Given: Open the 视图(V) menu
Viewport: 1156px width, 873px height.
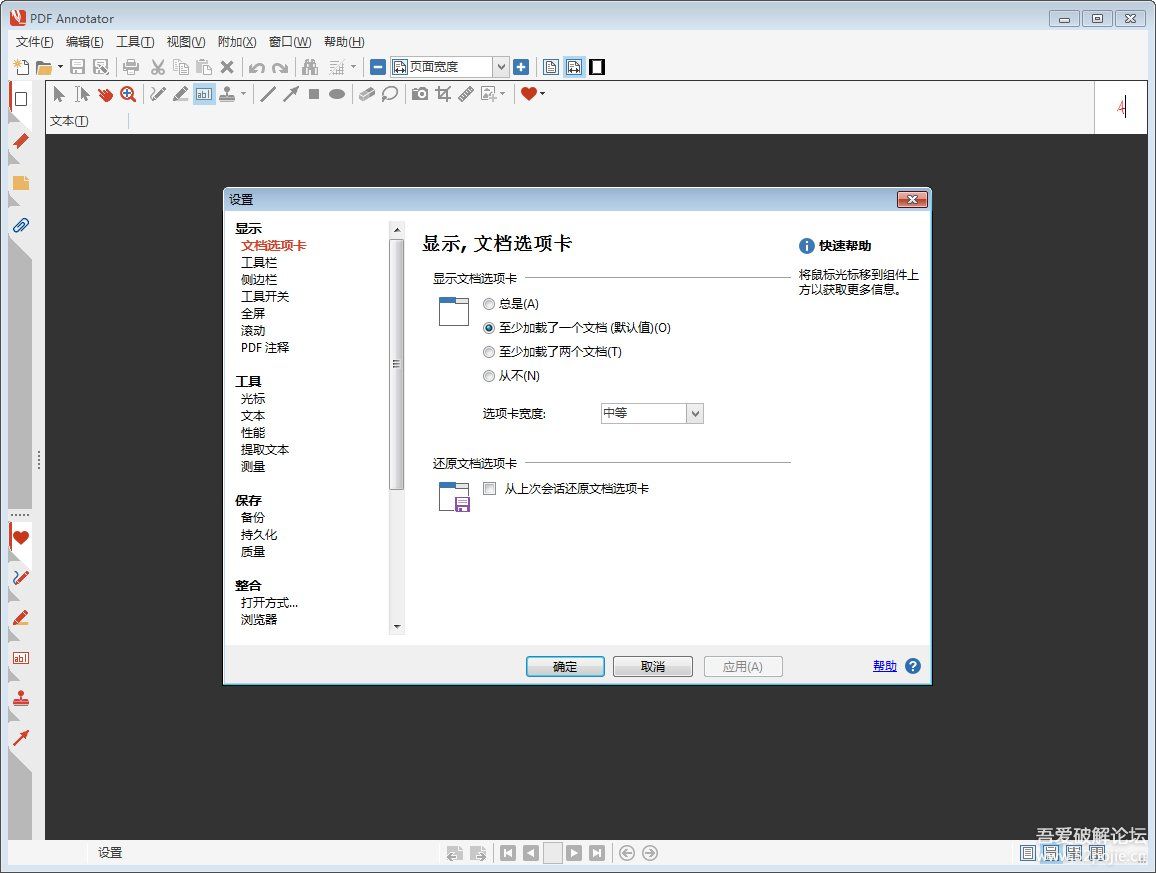Looking at the screenshot, I should click(184, 41).
